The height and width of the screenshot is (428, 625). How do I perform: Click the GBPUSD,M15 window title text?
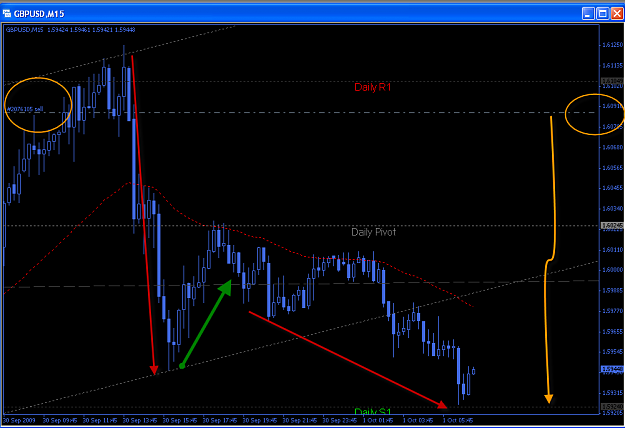click(39, 14)
